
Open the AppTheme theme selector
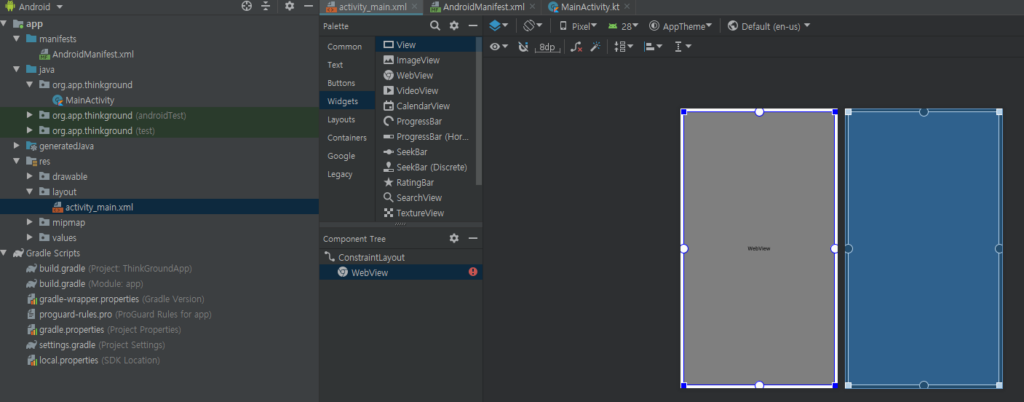click(x=680, y=26)
